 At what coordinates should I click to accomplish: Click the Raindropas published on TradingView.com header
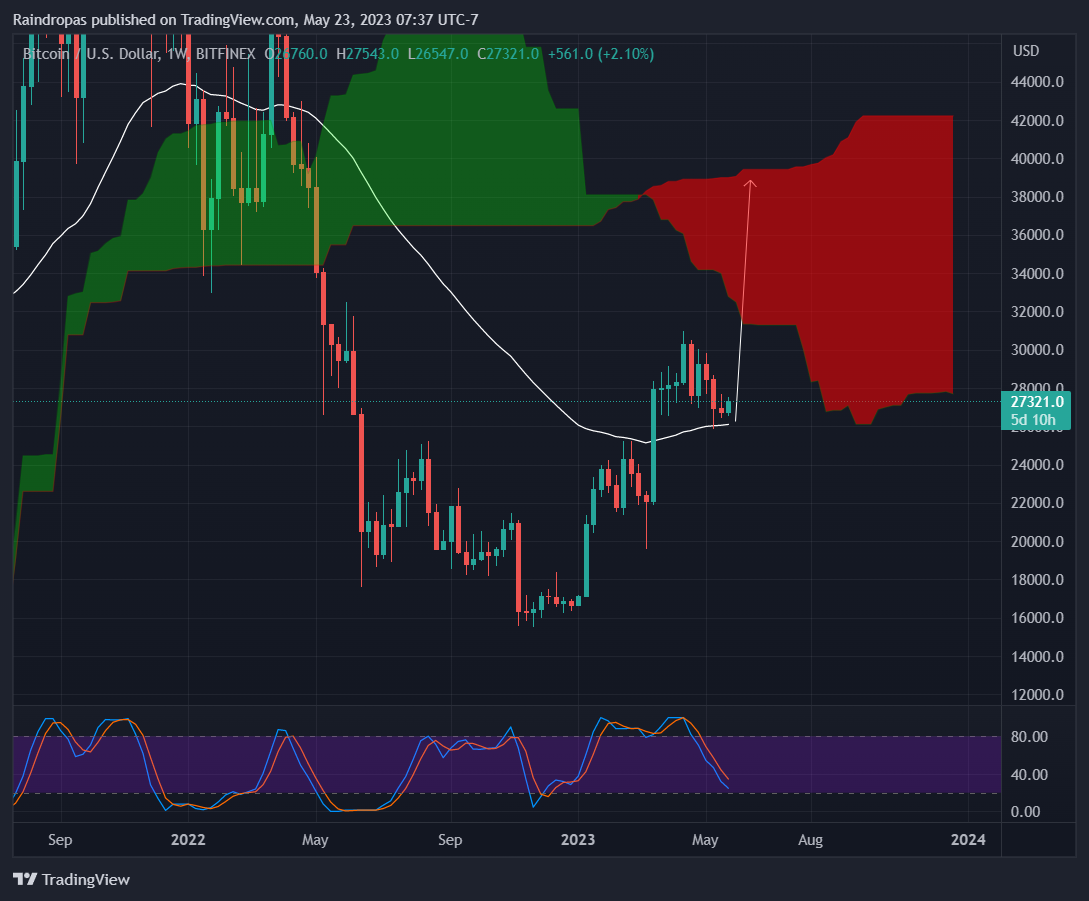pos(246,20)
